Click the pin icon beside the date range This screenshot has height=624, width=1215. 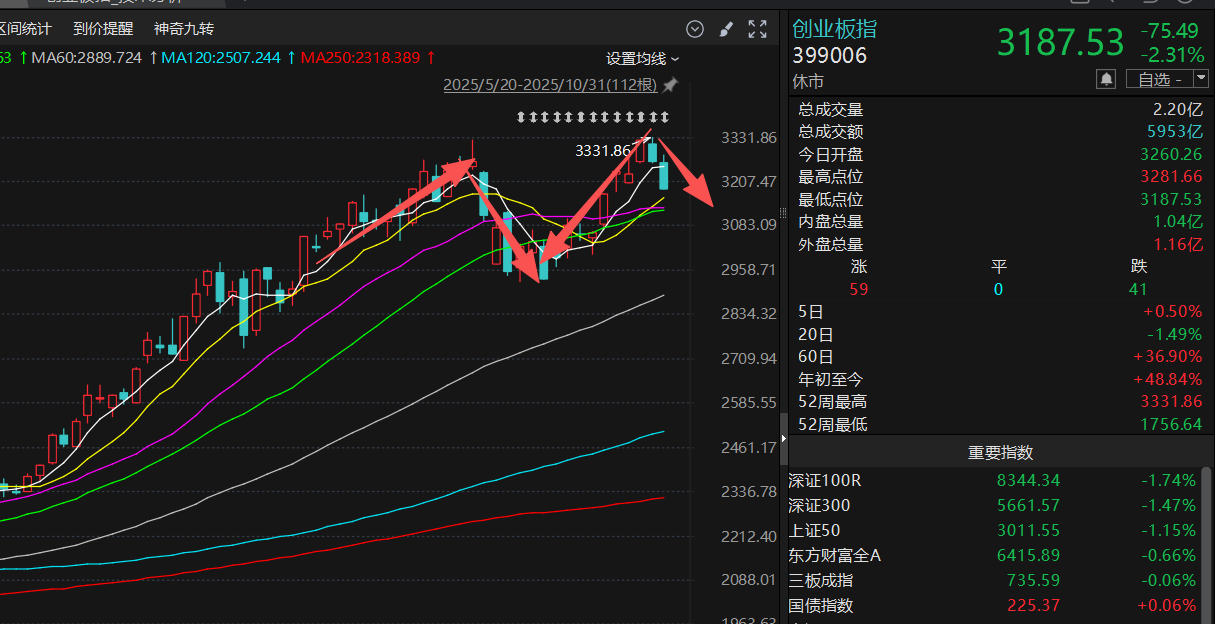670,84
